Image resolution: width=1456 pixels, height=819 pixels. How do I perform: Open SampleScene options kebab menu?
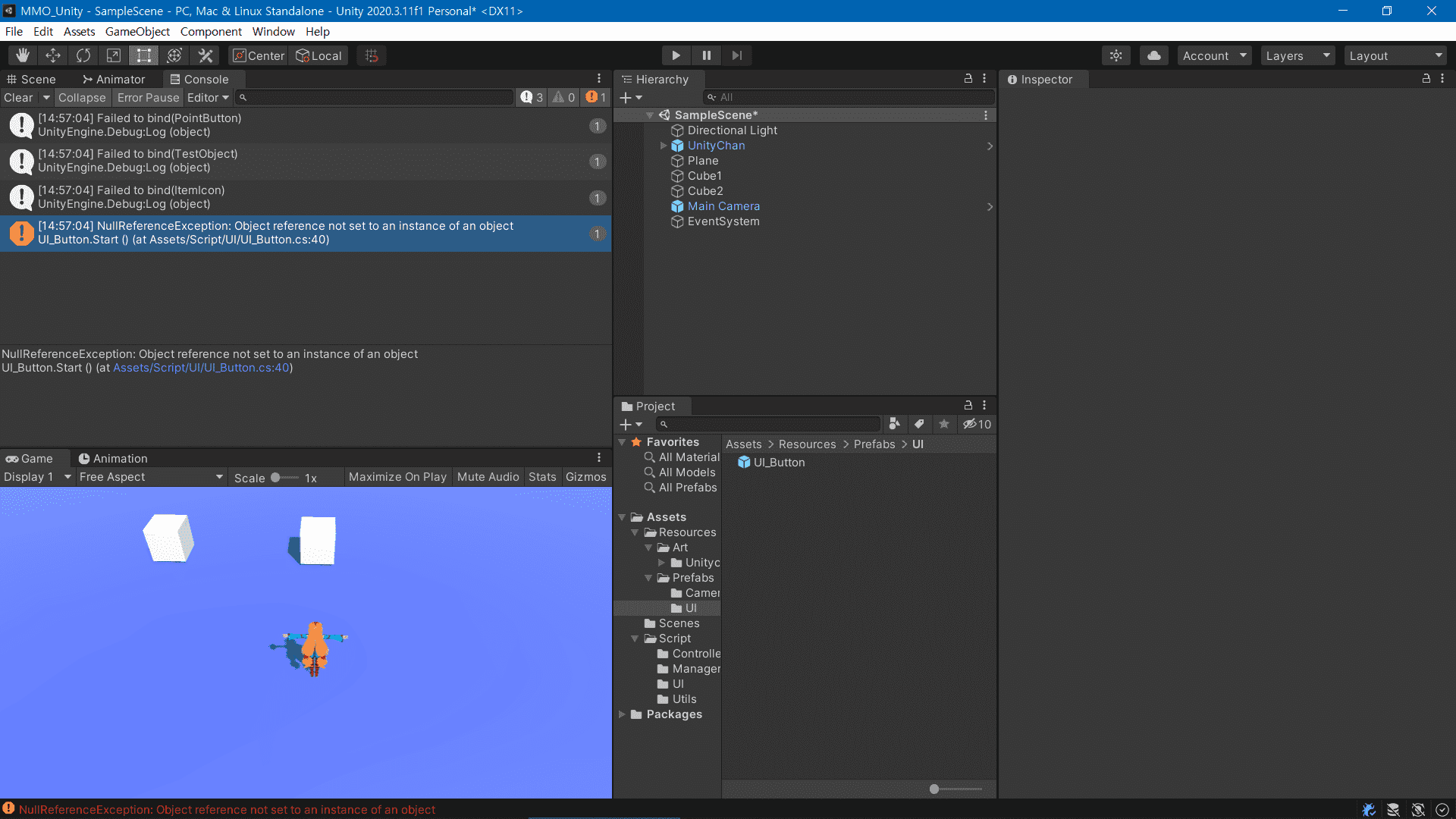986,115
